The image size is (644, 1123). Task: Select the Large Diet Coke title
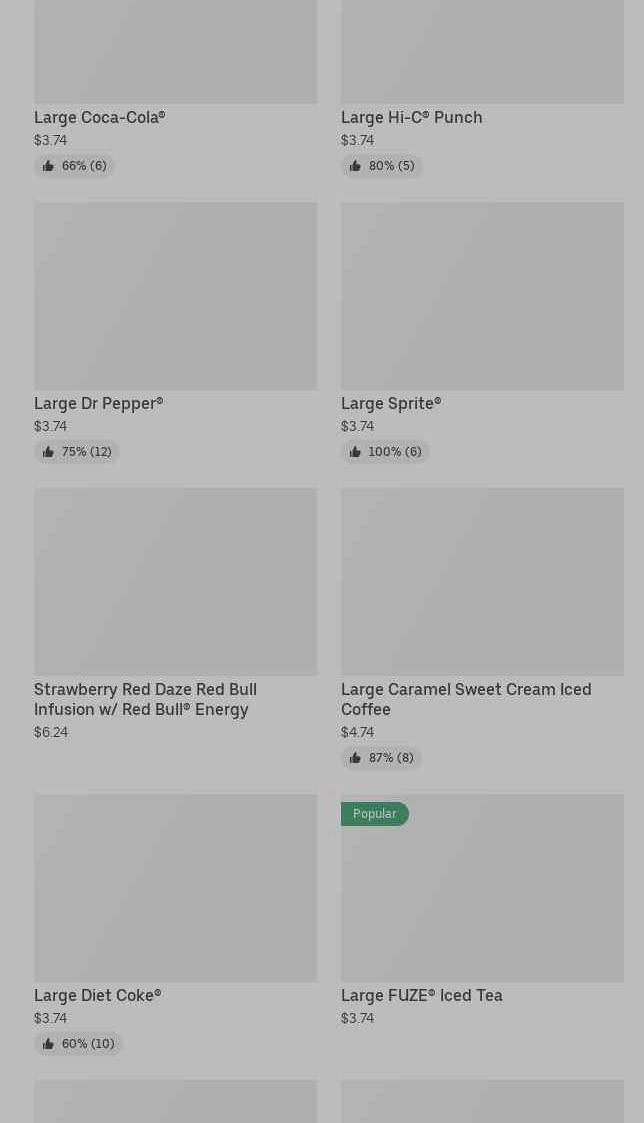coord(97,995)
